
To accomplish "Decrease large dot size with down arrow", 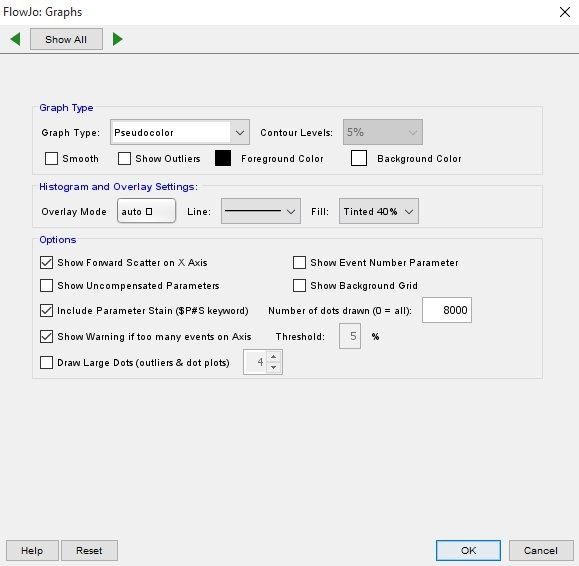I will pos(273,367).
